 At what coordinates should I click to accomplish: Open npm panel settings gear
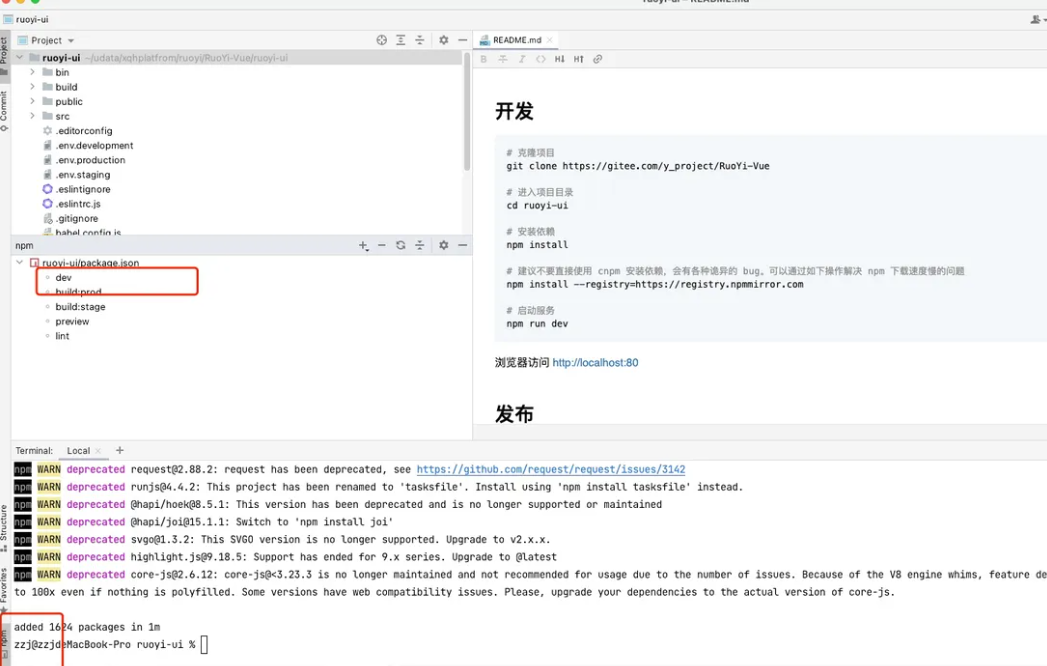click(x=443, y=245)
